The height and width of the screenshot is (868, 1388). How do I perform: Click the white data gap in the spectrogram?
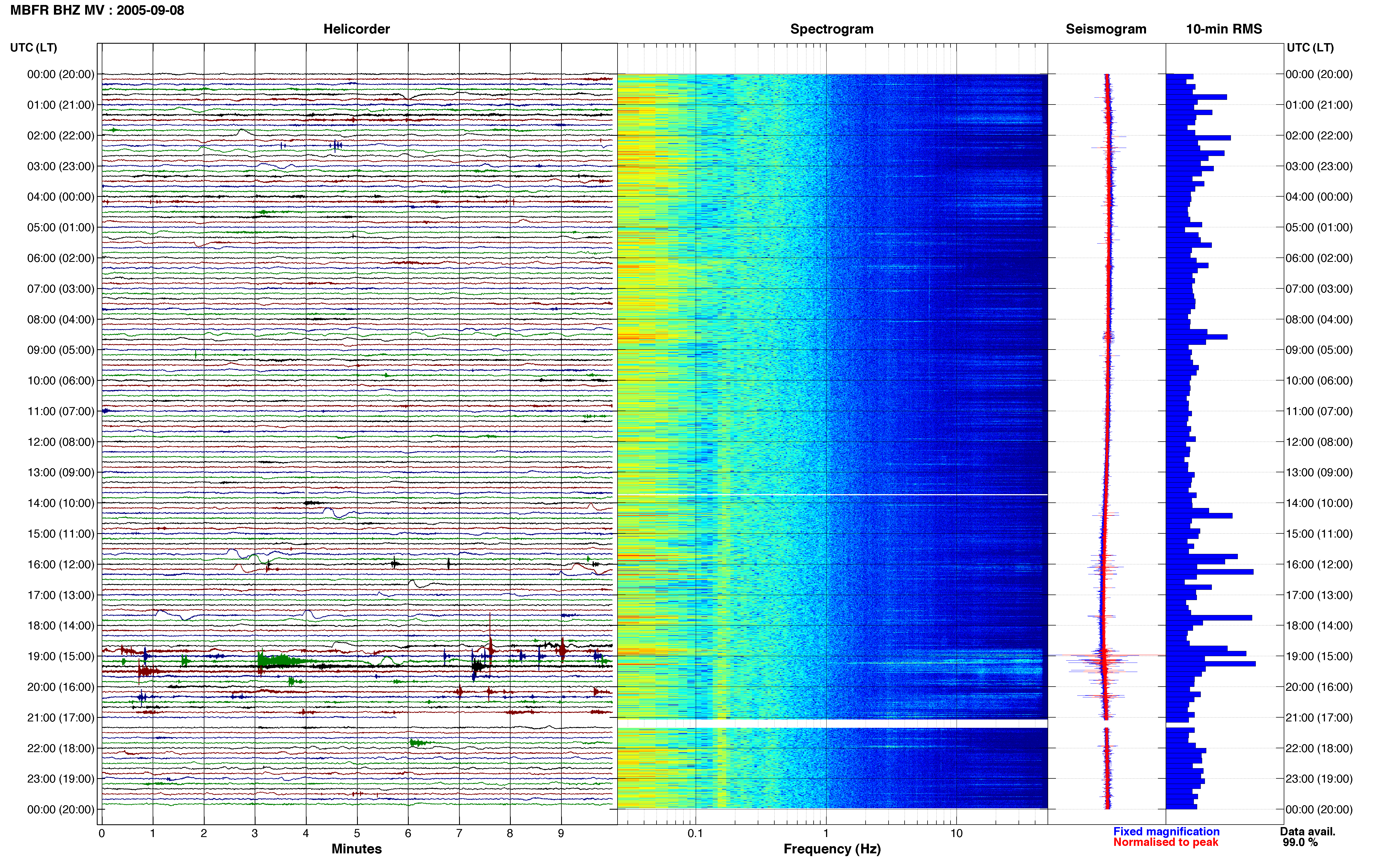tap(832, 723)
